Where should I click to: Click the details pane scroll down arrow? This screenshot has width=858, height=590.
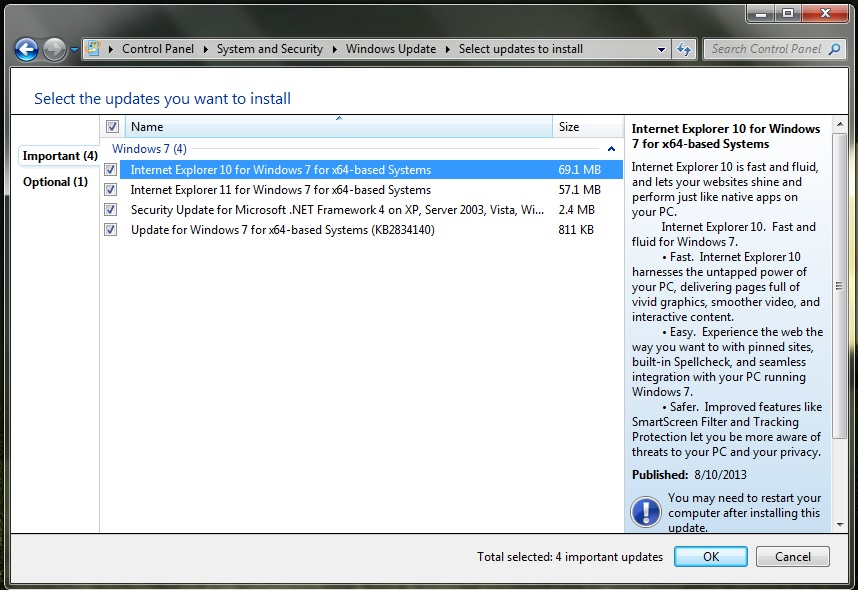839,524
